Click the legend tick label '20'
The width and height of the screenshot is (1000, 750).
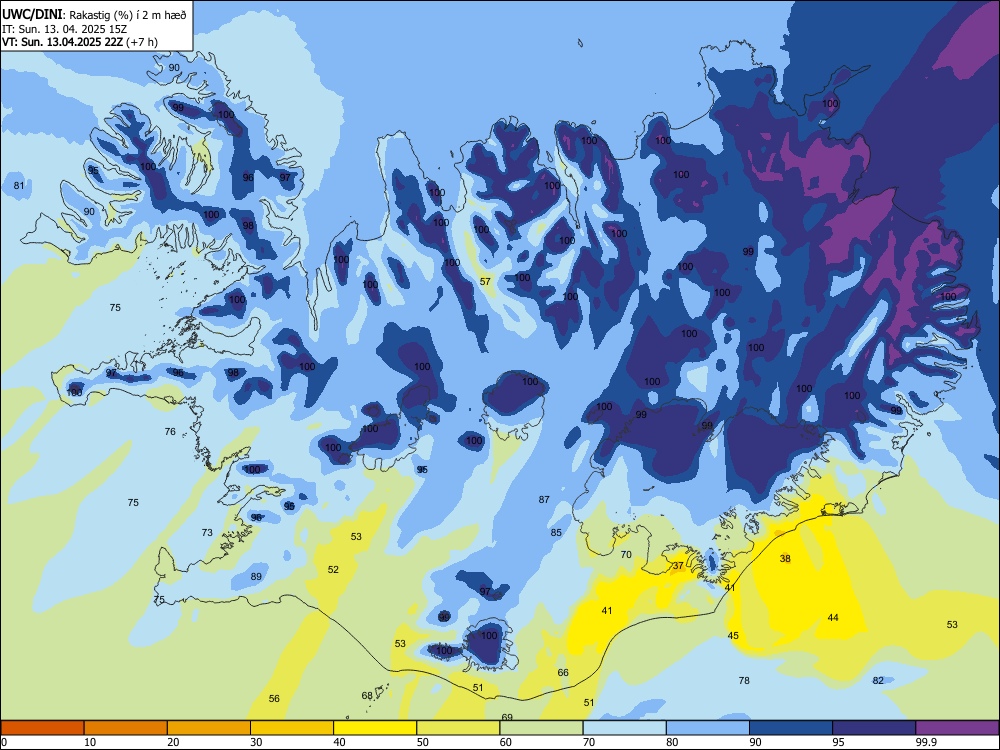[x=173, y=742]
